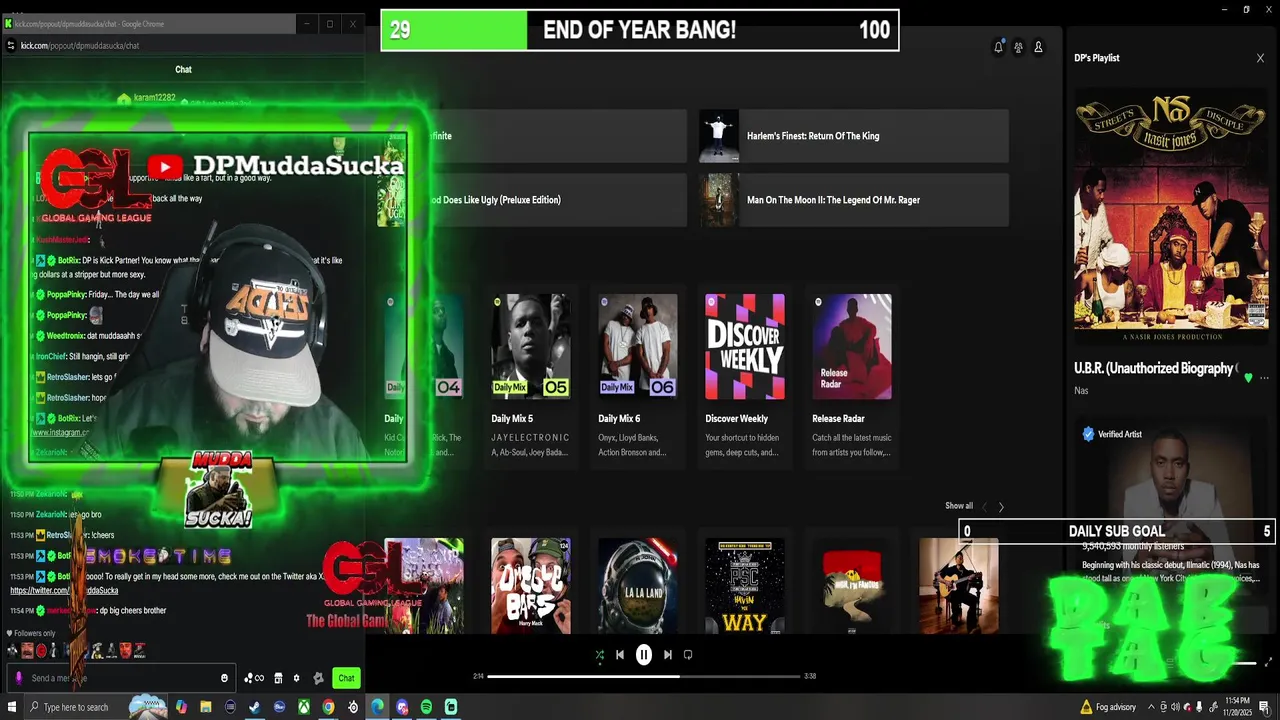Viewport: 1280px width, 720px height.
Task: Open Google Chrome from the taskbar
Action: tap(328, 707)
